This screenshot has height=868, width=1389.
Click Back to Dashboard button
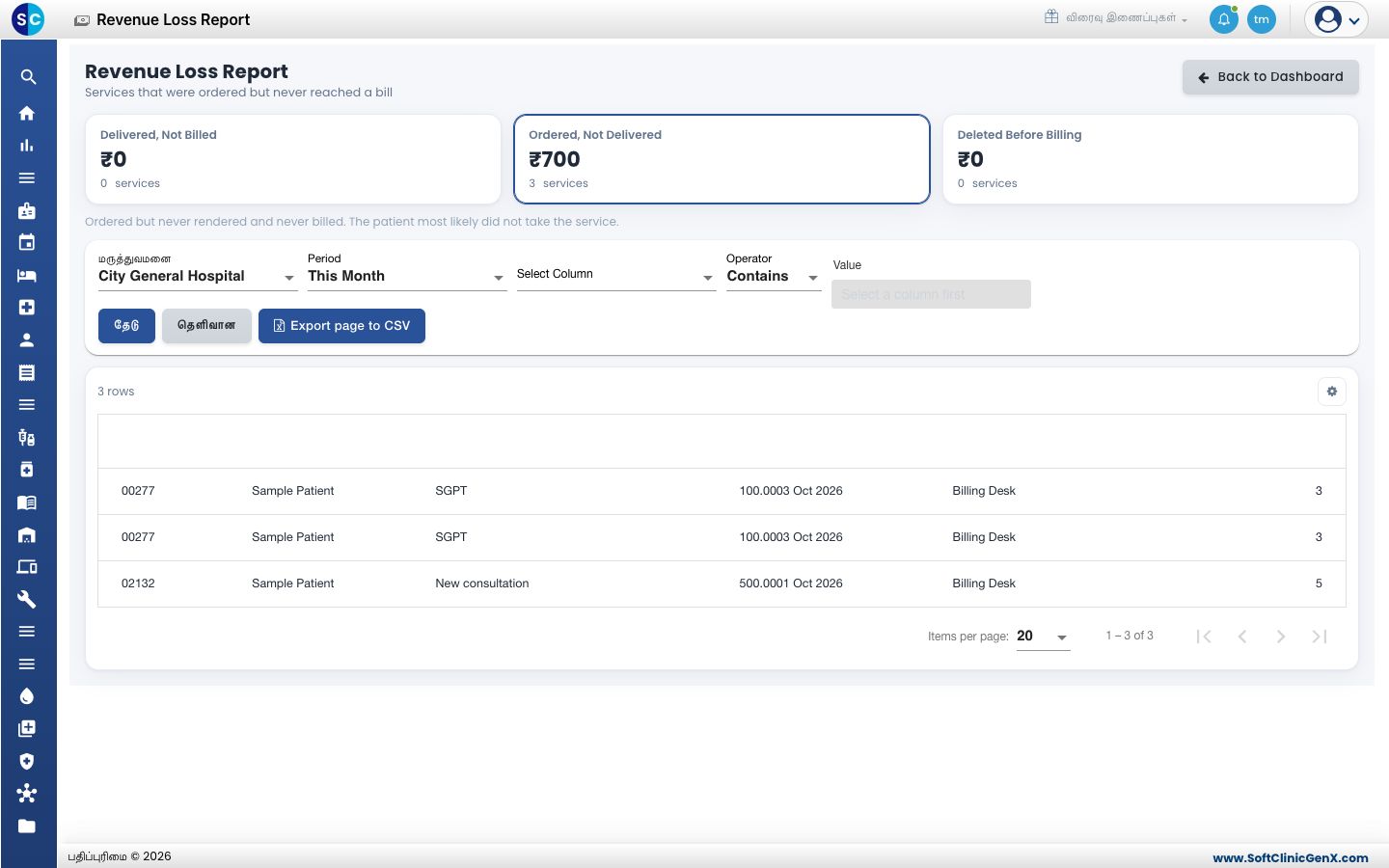[x=1270, y=77]
